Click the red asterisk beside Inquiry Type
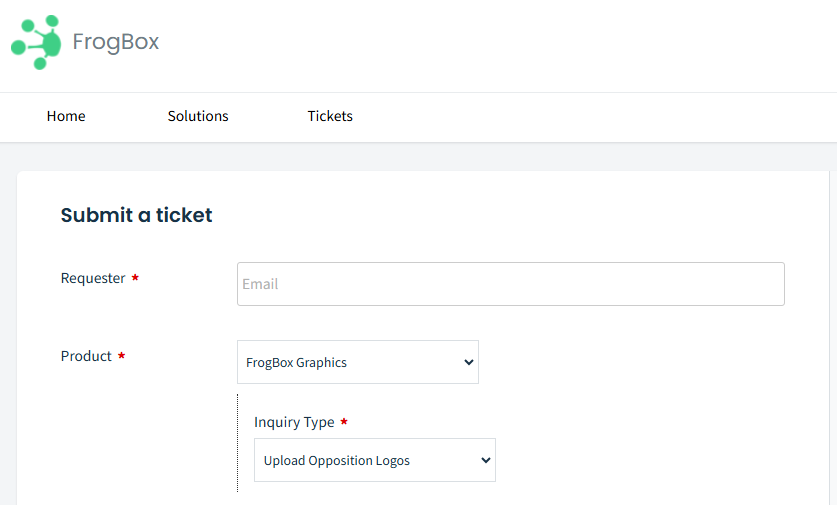 pyautogui.click(x=344, y=422)
